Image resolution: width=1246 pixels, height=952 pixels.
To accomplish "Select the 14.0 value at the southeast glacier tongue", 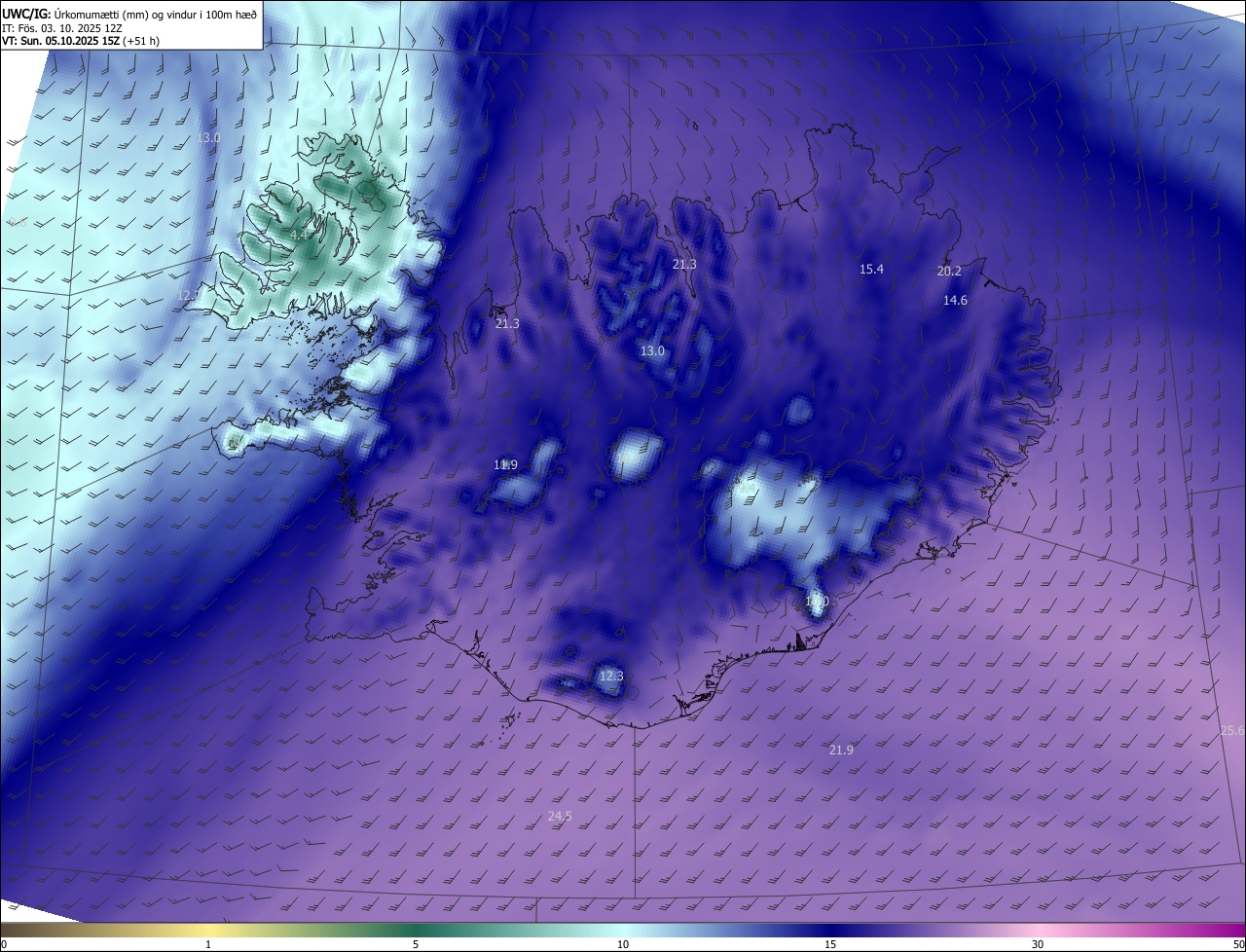I will click(x=817, y=602).
